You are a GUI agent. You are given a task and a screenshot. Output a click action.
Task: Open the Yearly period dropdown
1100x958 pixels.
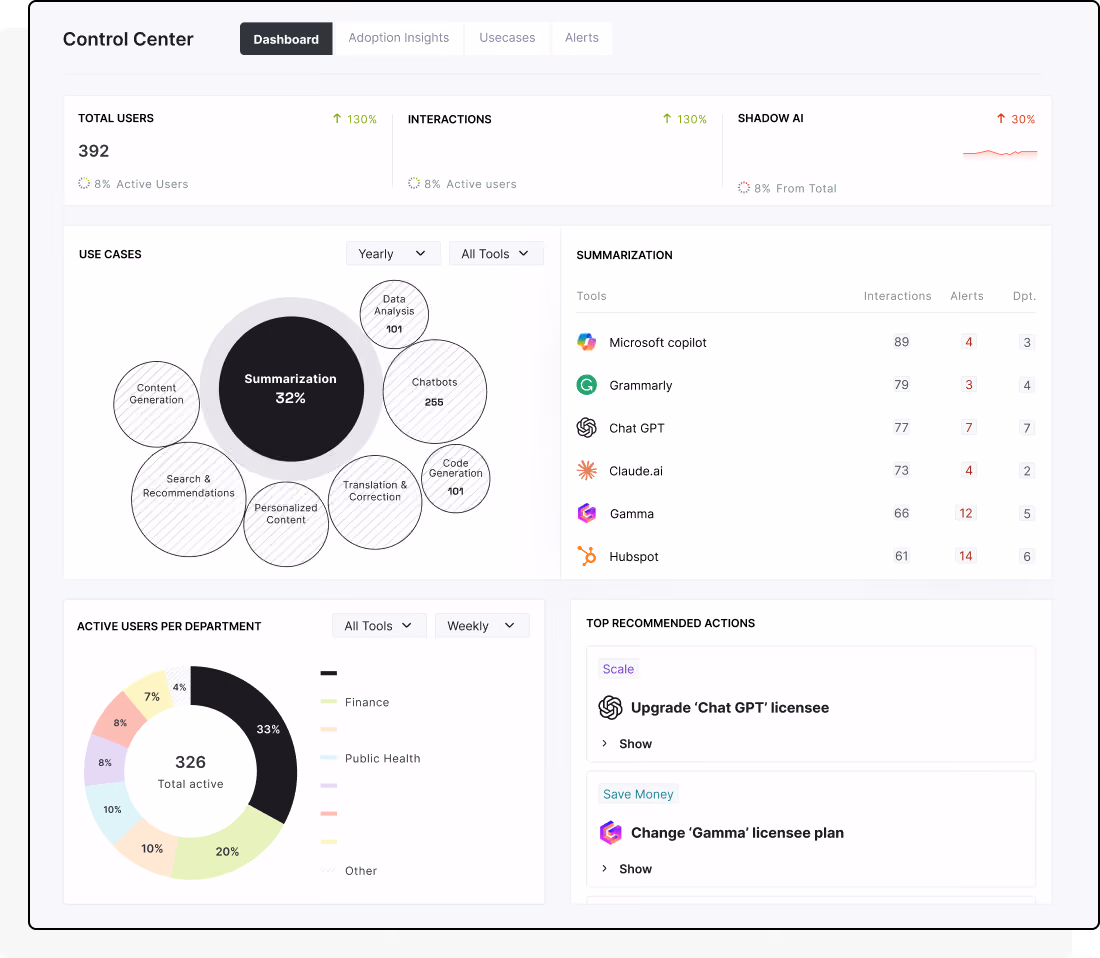(x=393, y=254)
